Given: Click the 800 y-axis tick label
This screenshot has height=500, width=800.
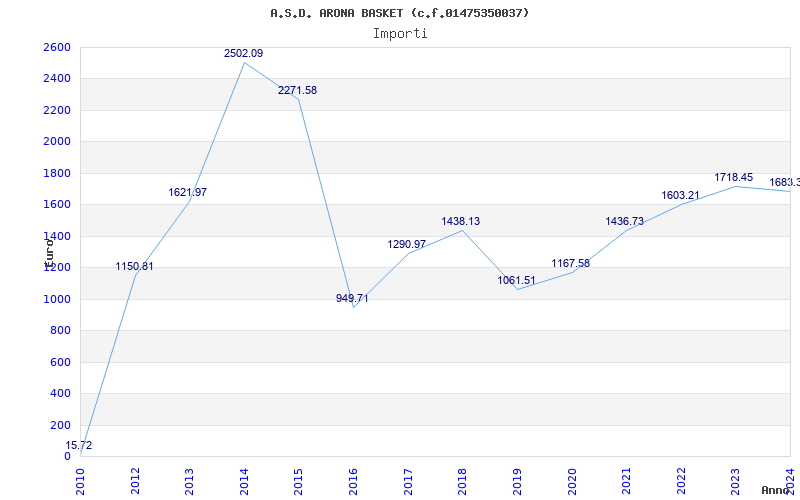Looking at the screenshot, I should pos(60,331).
